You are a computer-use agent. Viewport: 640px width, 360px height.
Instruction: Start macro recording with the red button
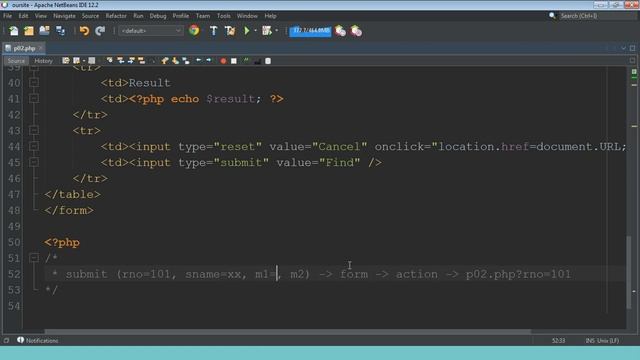click(223, 61)
